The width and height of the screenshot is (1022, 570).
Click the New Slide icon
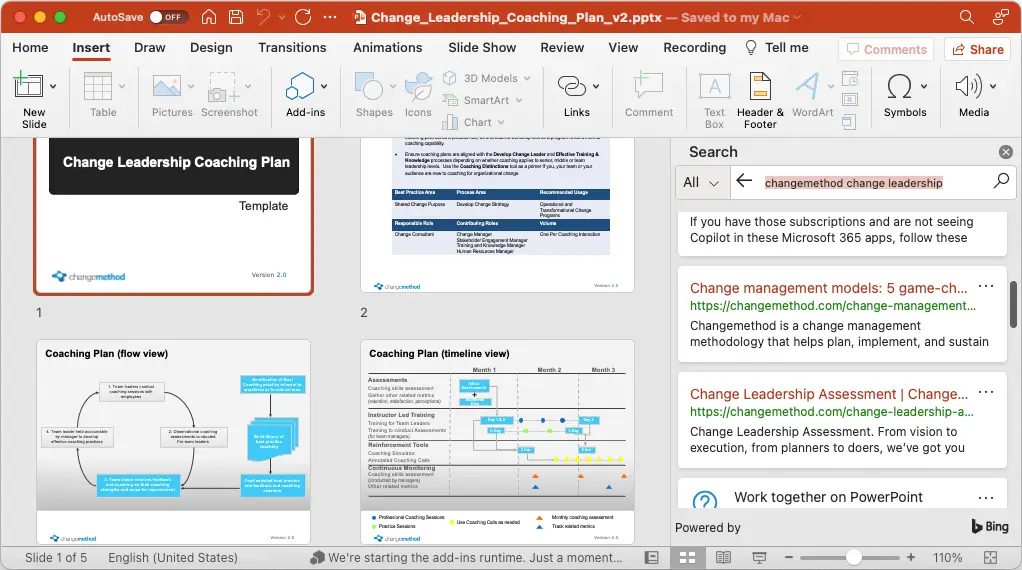28,86
